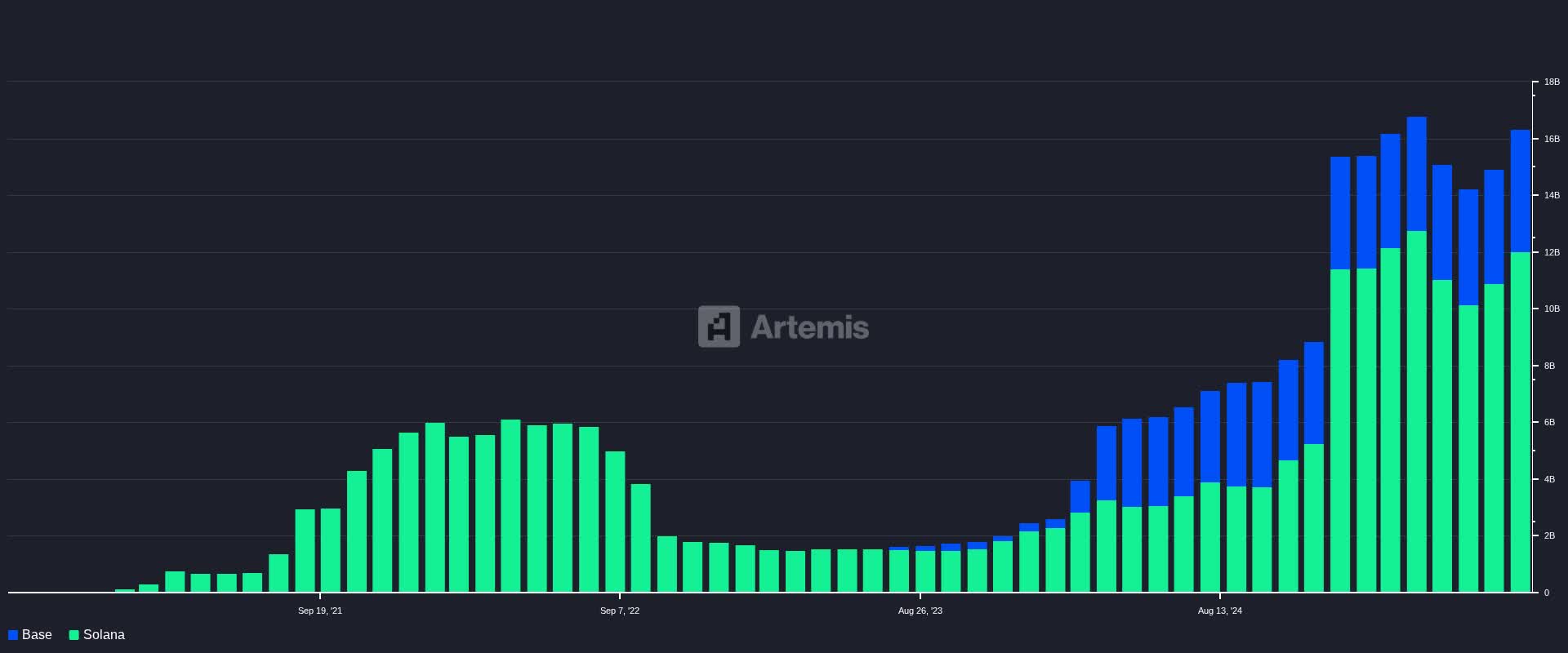1568x653 pixels.
Task: Click the Aug 13, '24 axis date label
Action: tap(1220, 611)
